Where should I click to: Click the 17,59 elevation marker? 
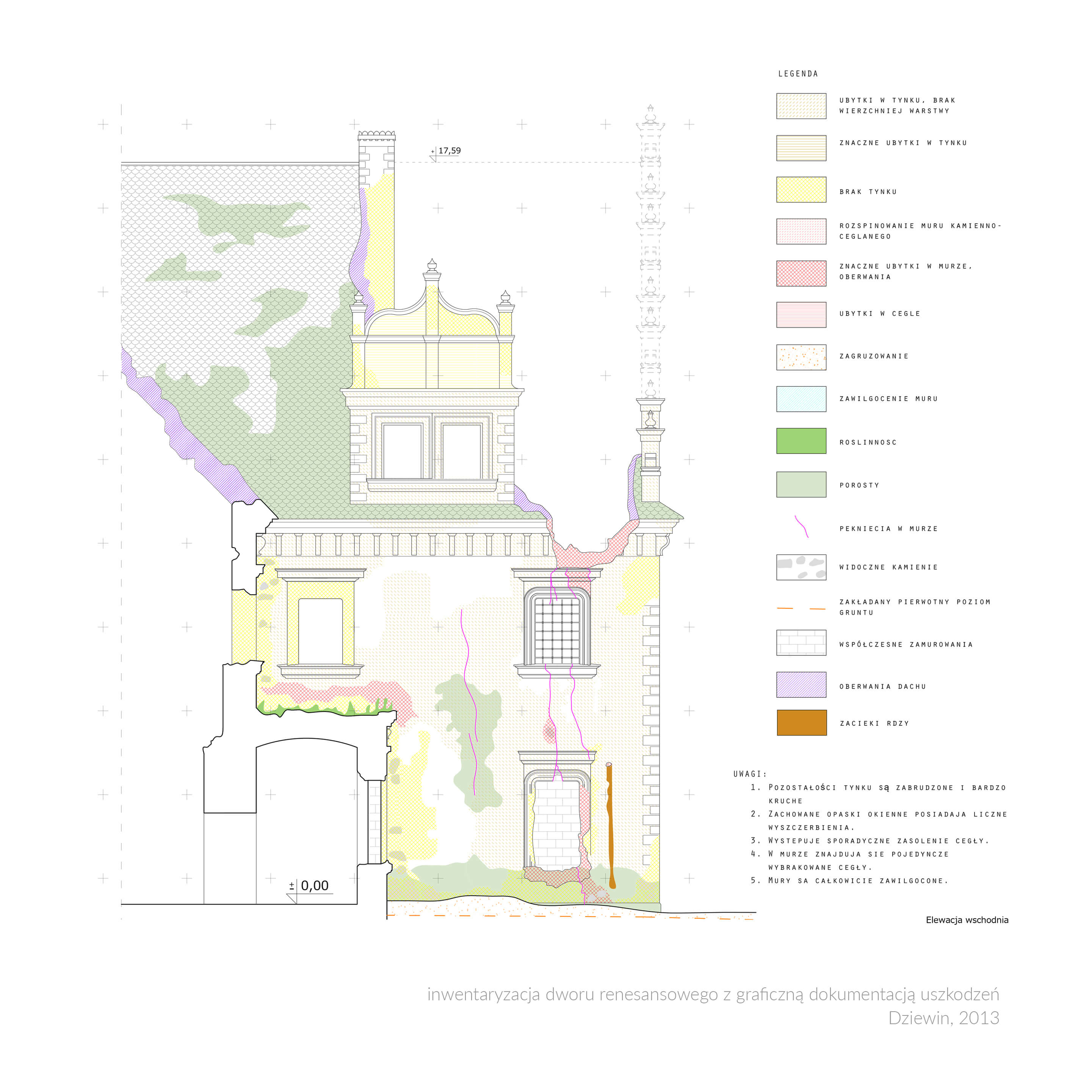446,151
